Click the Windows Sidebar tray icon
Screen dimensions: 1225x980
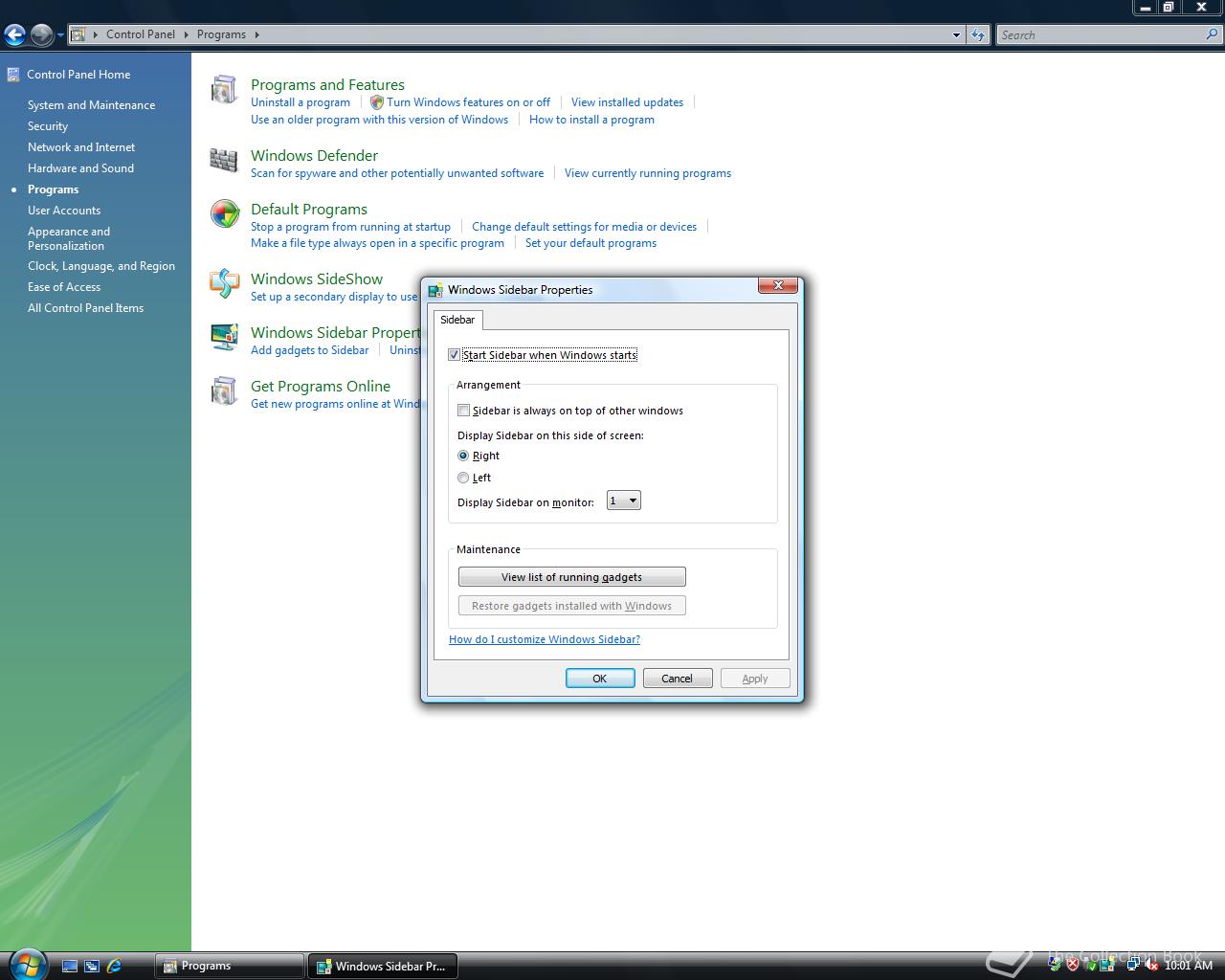pos(1106,965)
